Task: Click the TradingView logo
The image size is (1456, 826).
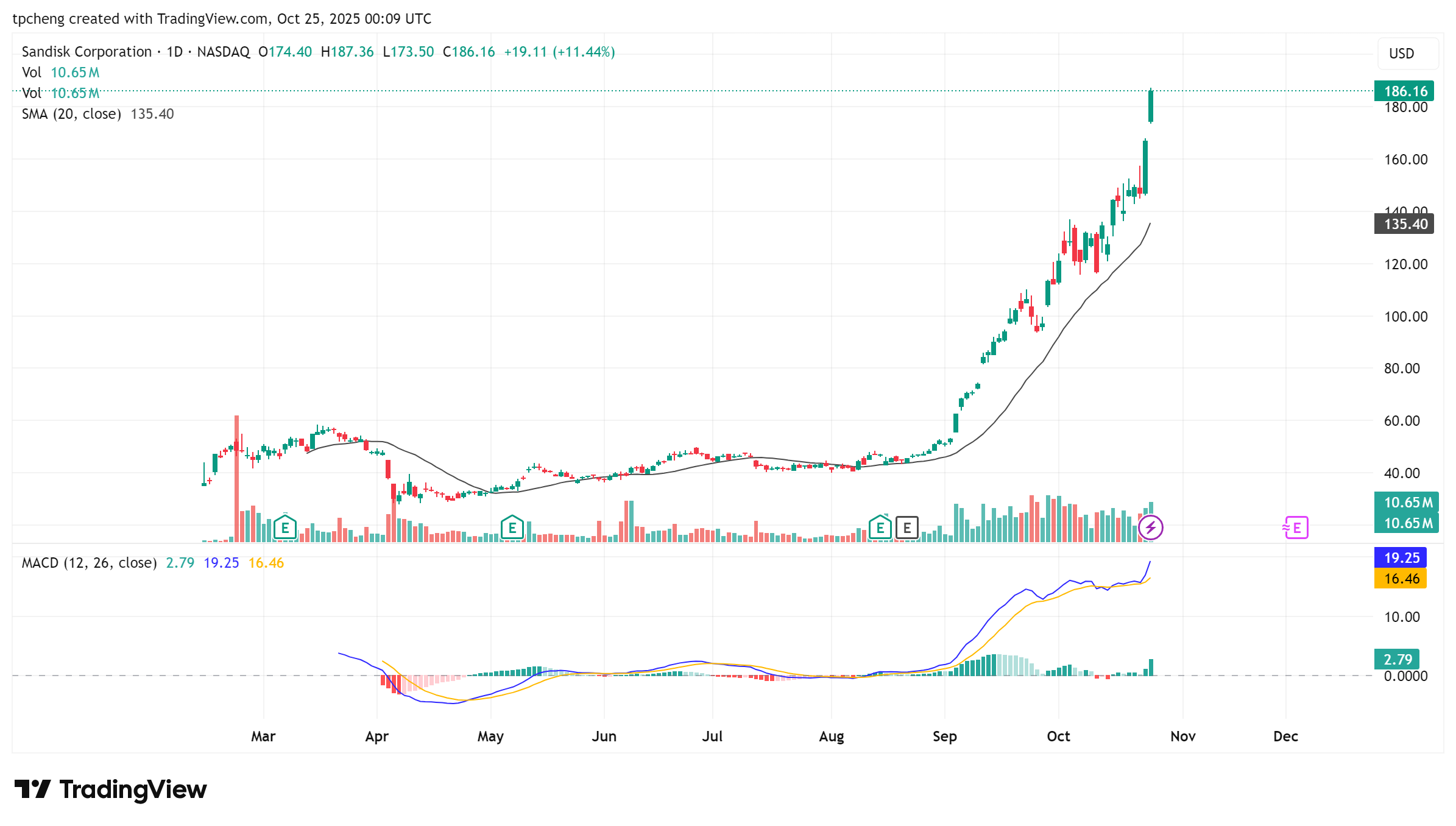Action: (111, 789)
